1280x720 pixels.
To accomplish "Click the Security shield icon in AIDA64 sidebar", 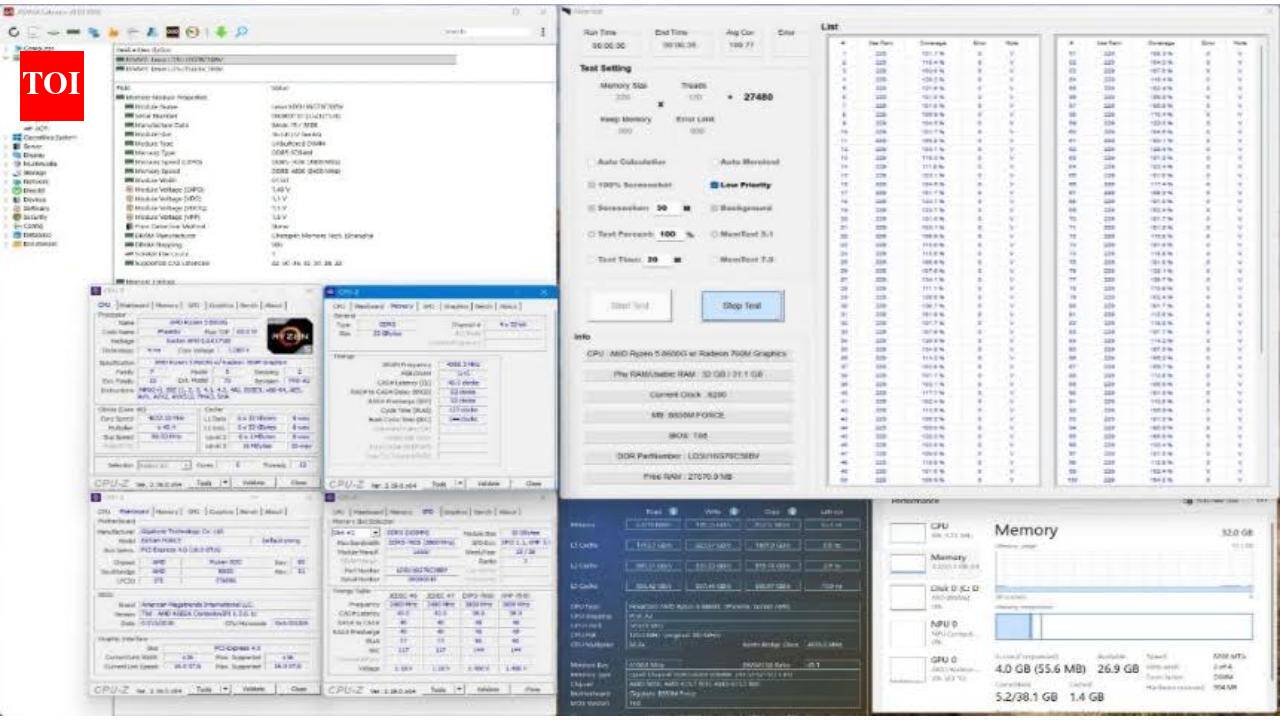I will coord(16,217).
